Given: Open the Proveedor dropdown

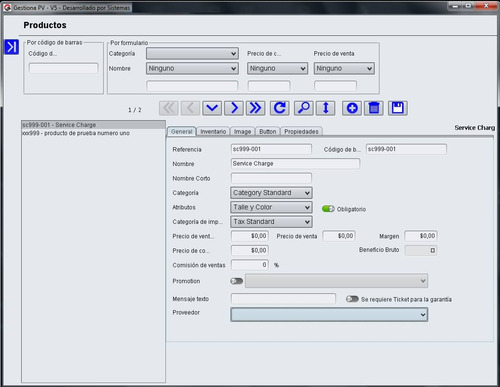Looking at the screenshot, I should pyautogui.click(x=329, y=315).
